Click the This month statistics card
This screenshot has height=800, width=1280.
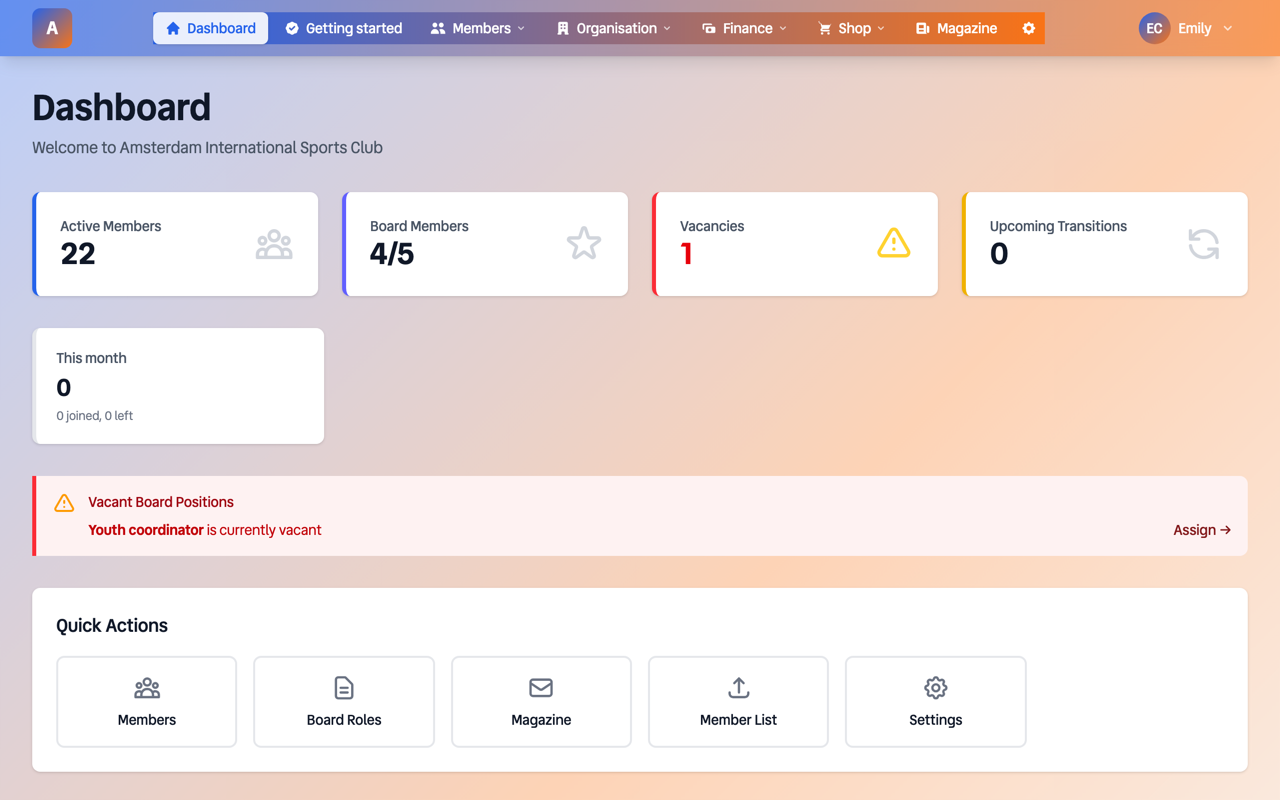(x=178, y=386)
